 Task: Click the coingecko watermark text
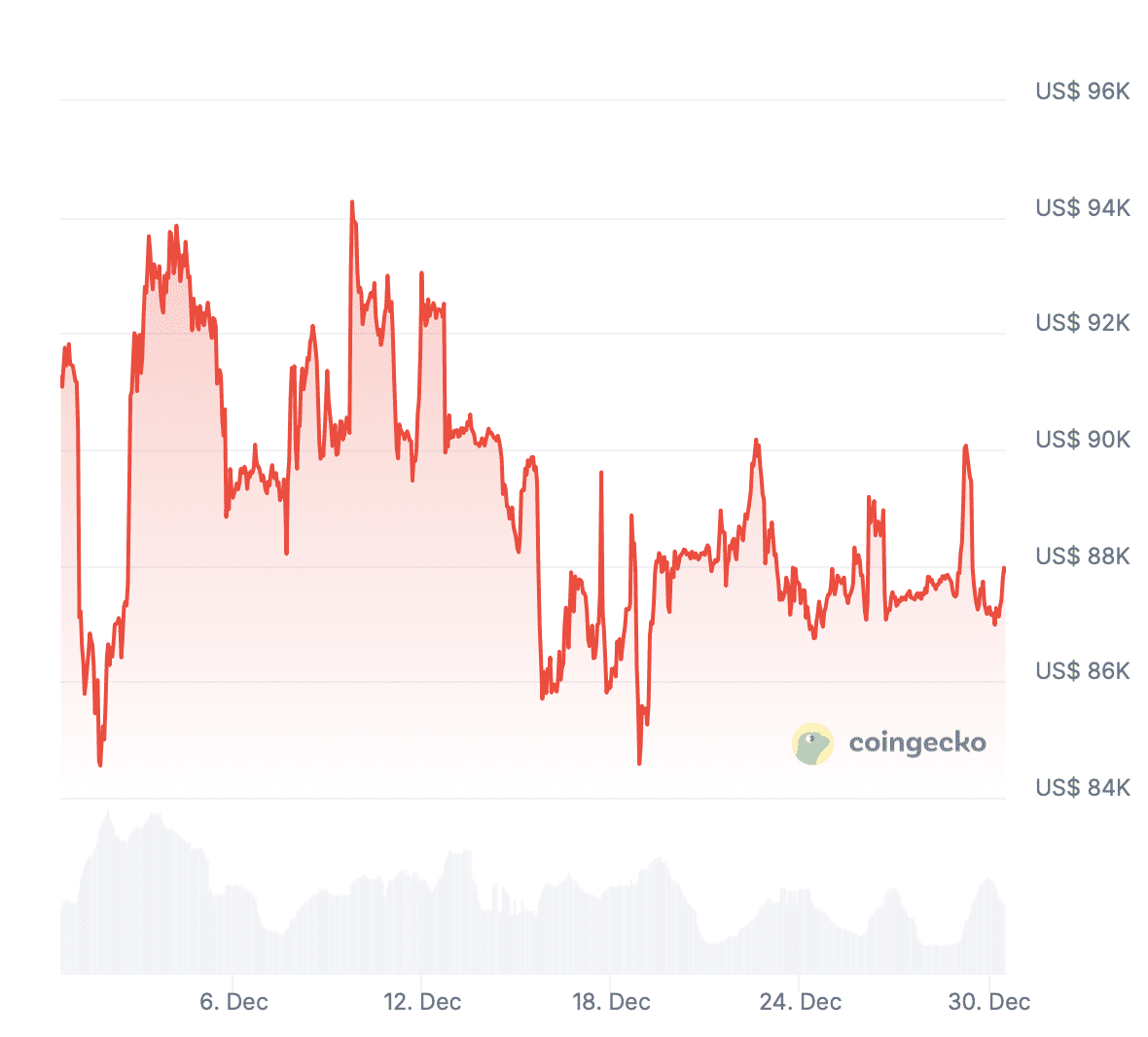(x=916, y=743)
